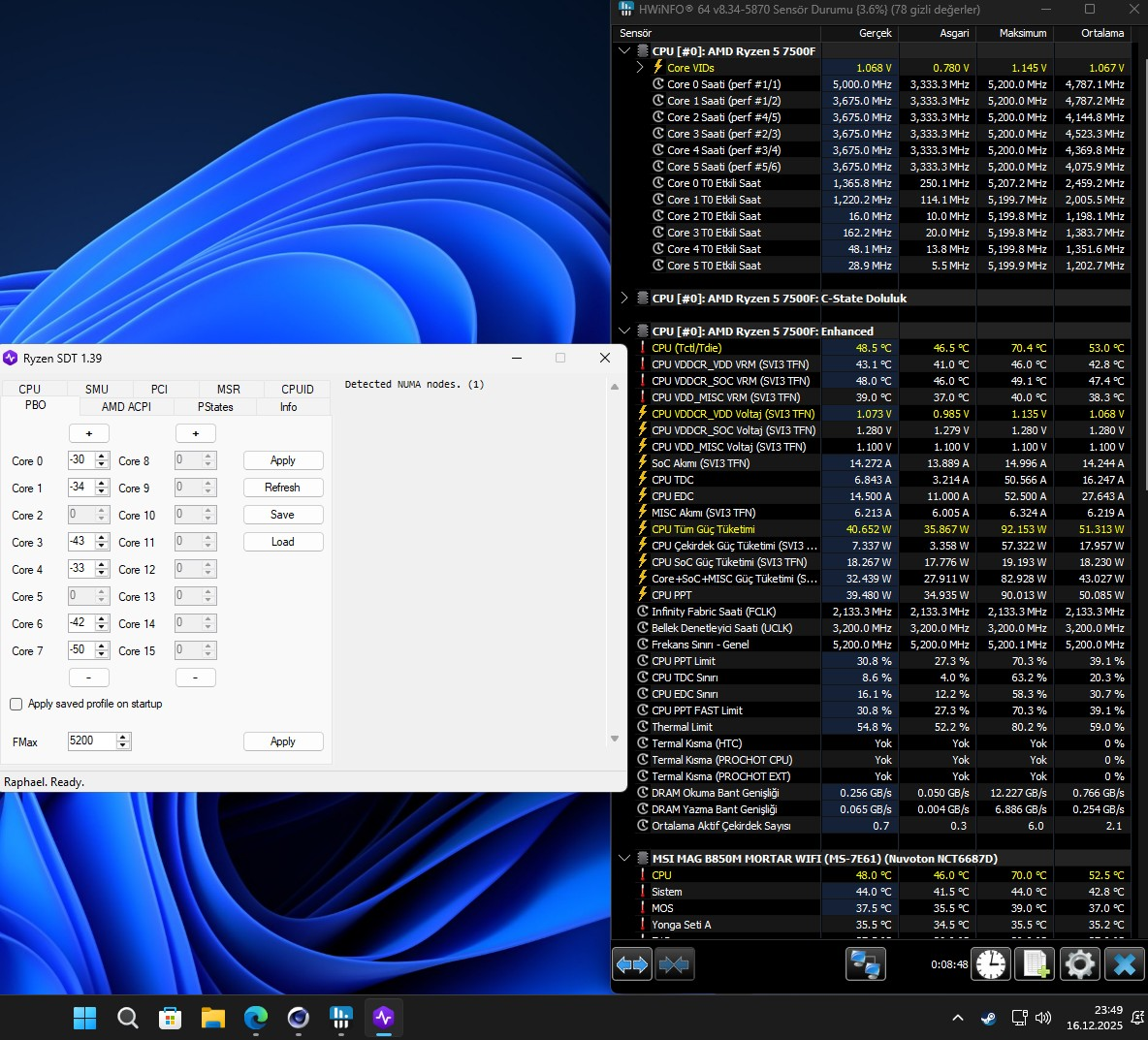Open Microsoft Edge from taskbar
The width and height of the screenshot is (1148, 1040).
pyautogui.click(x=256, y=1018)
